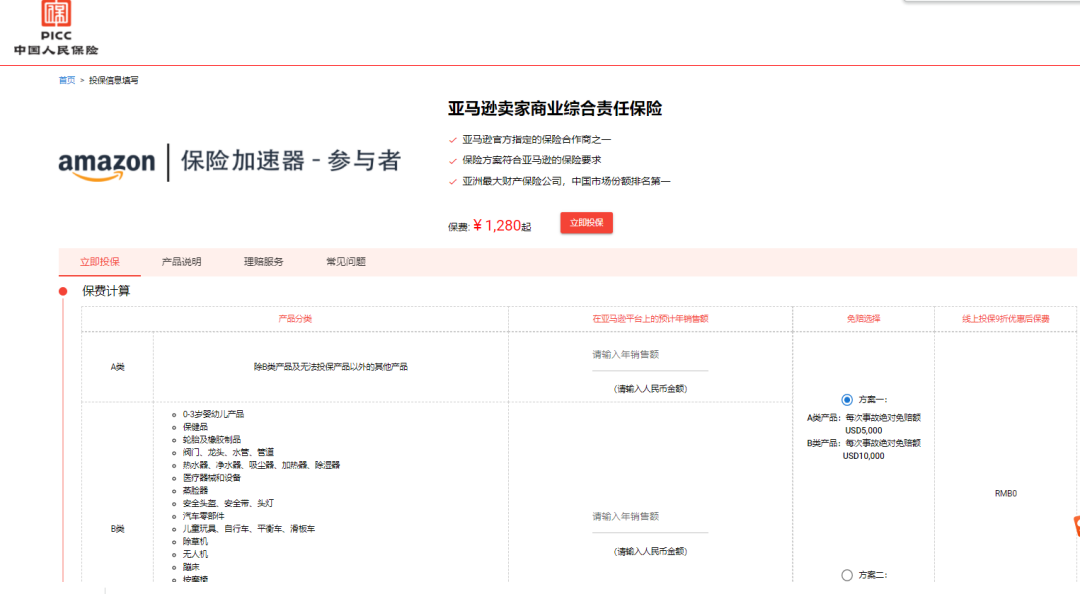Switch to the 立即投保 tab

[100, 262]
